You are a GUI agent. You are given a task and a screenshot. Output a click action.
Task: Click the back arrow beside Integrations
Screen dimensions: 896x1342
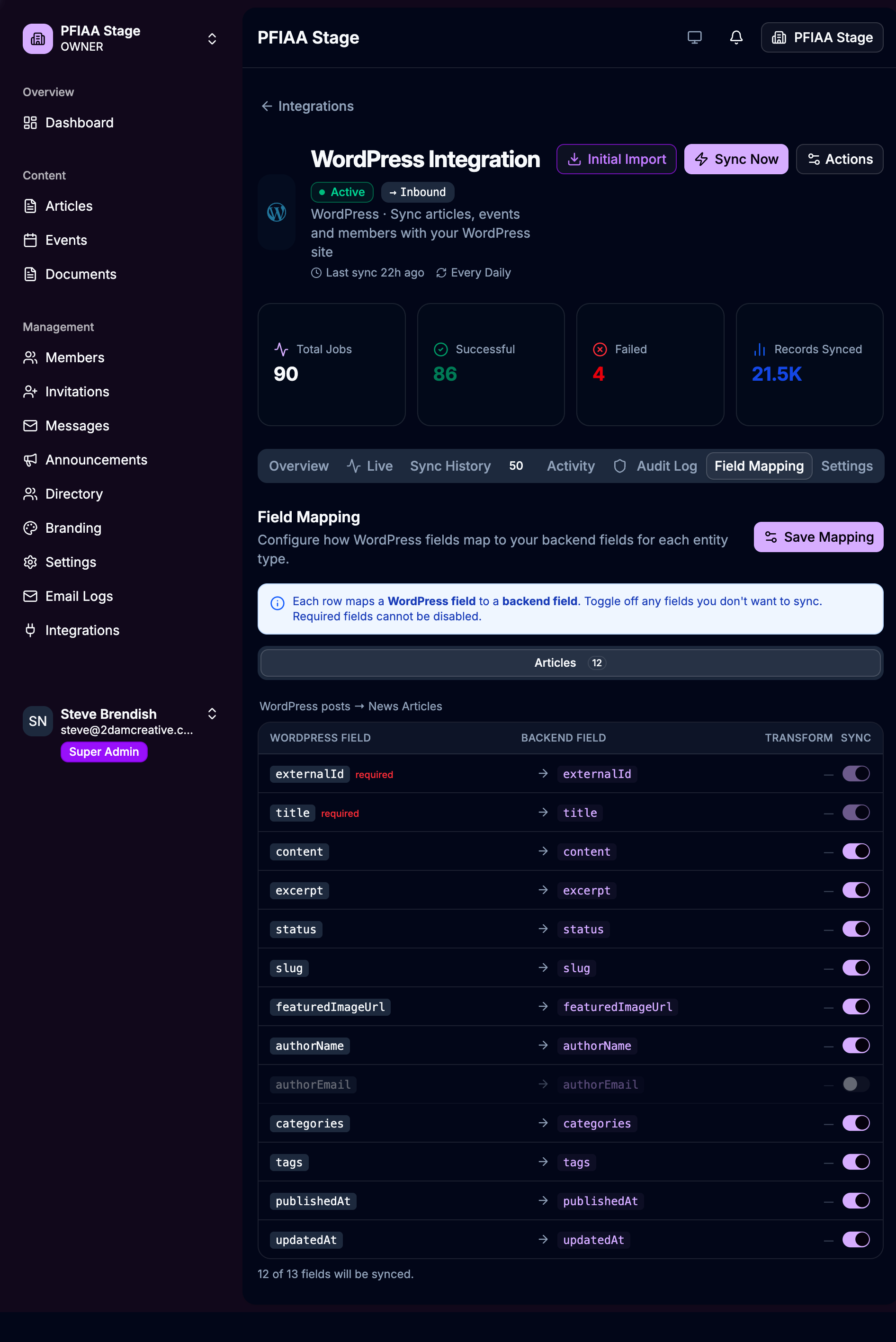tap(267, 106)
